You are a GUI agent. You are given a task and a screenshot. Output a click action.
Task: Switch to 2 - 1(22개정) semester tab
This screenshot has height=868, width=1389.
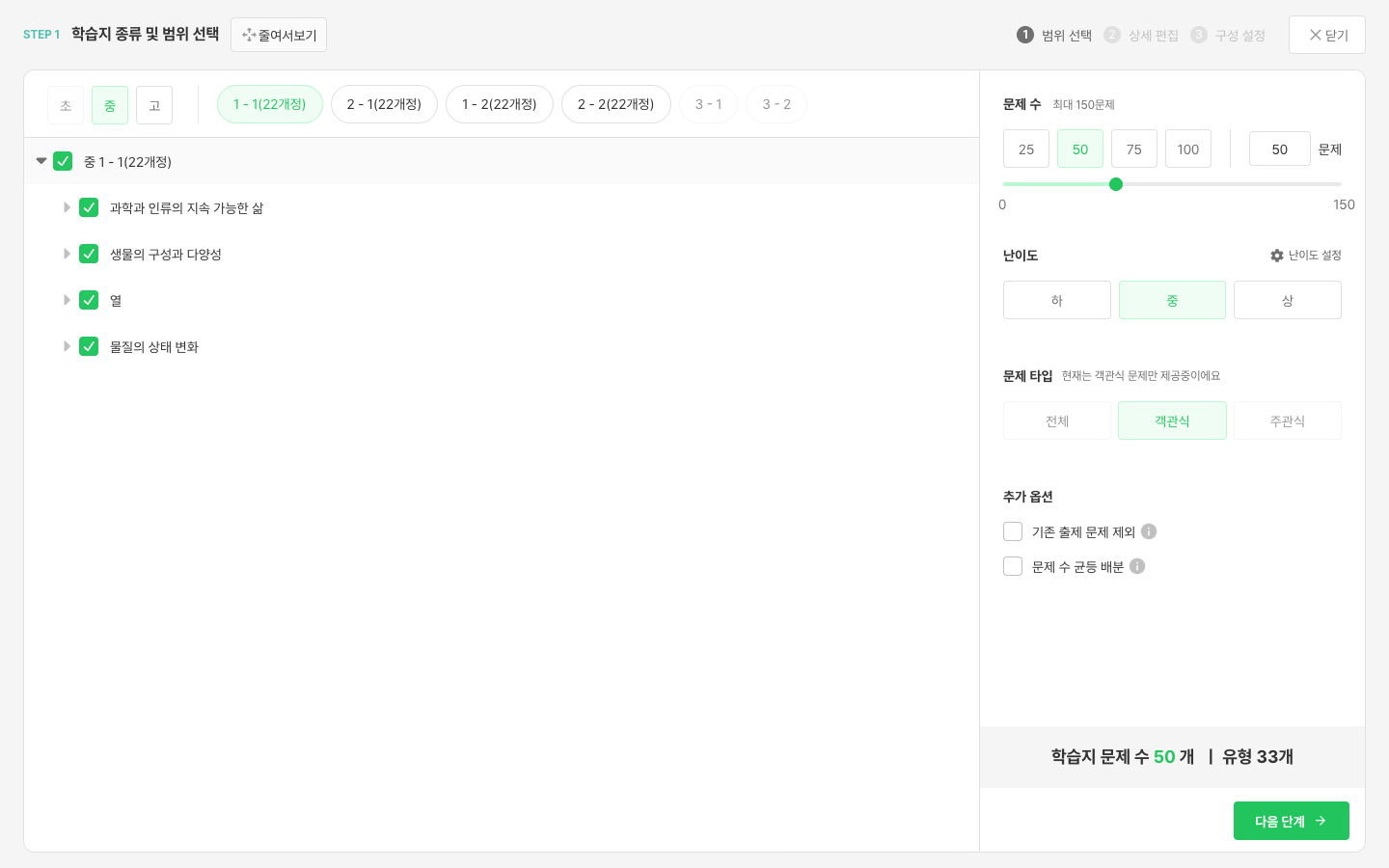[384, 104]
